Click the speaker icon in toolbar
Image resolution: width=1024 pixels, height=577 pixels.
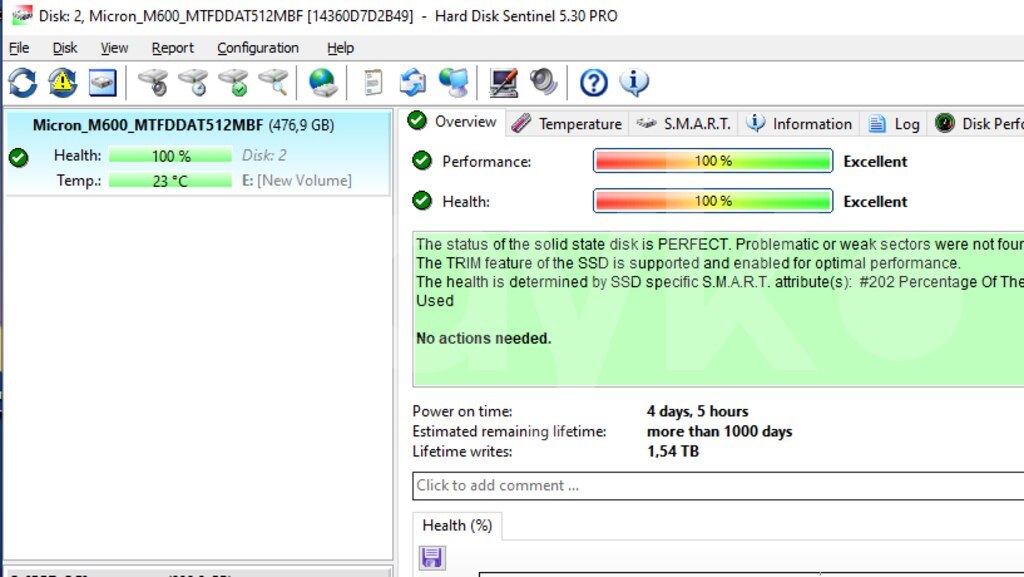[543, 82]
